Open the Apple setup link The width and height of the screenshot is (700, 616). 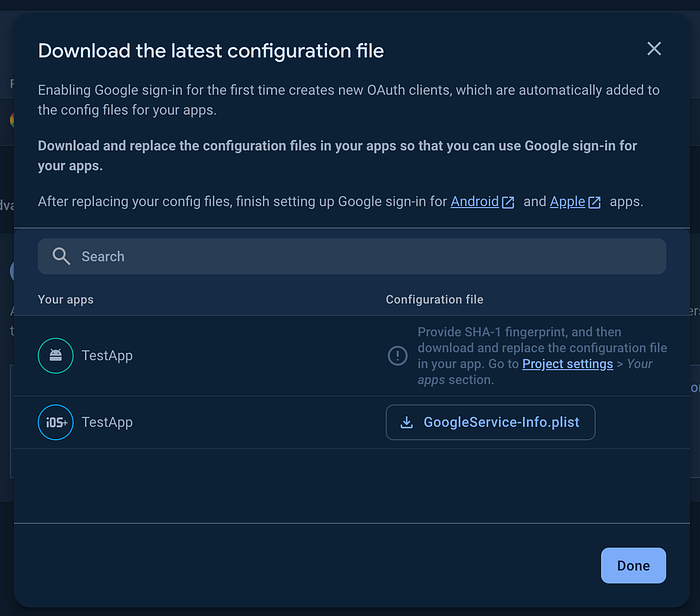[x=567, y=201]
